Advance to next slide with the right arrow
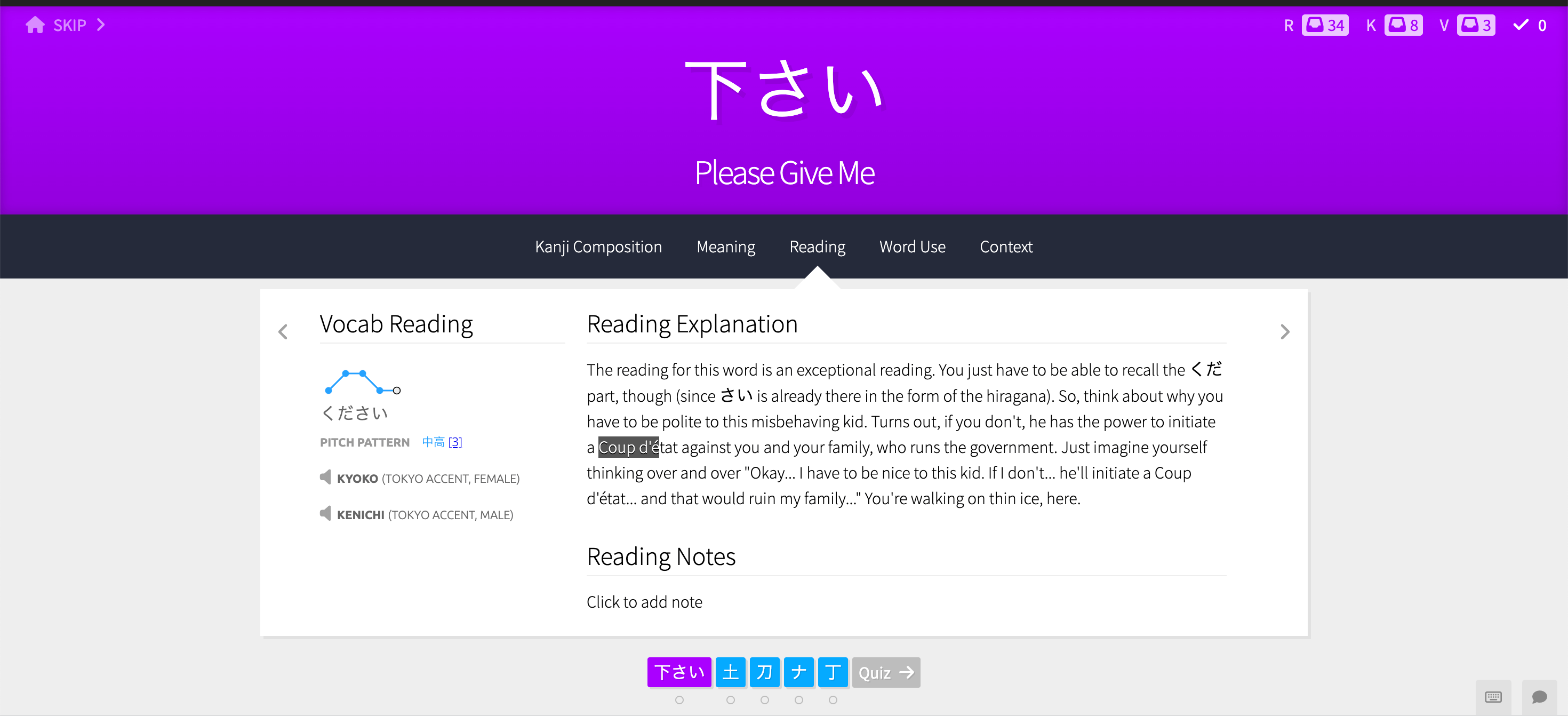1568x716 pixels. pos(1285,331)
